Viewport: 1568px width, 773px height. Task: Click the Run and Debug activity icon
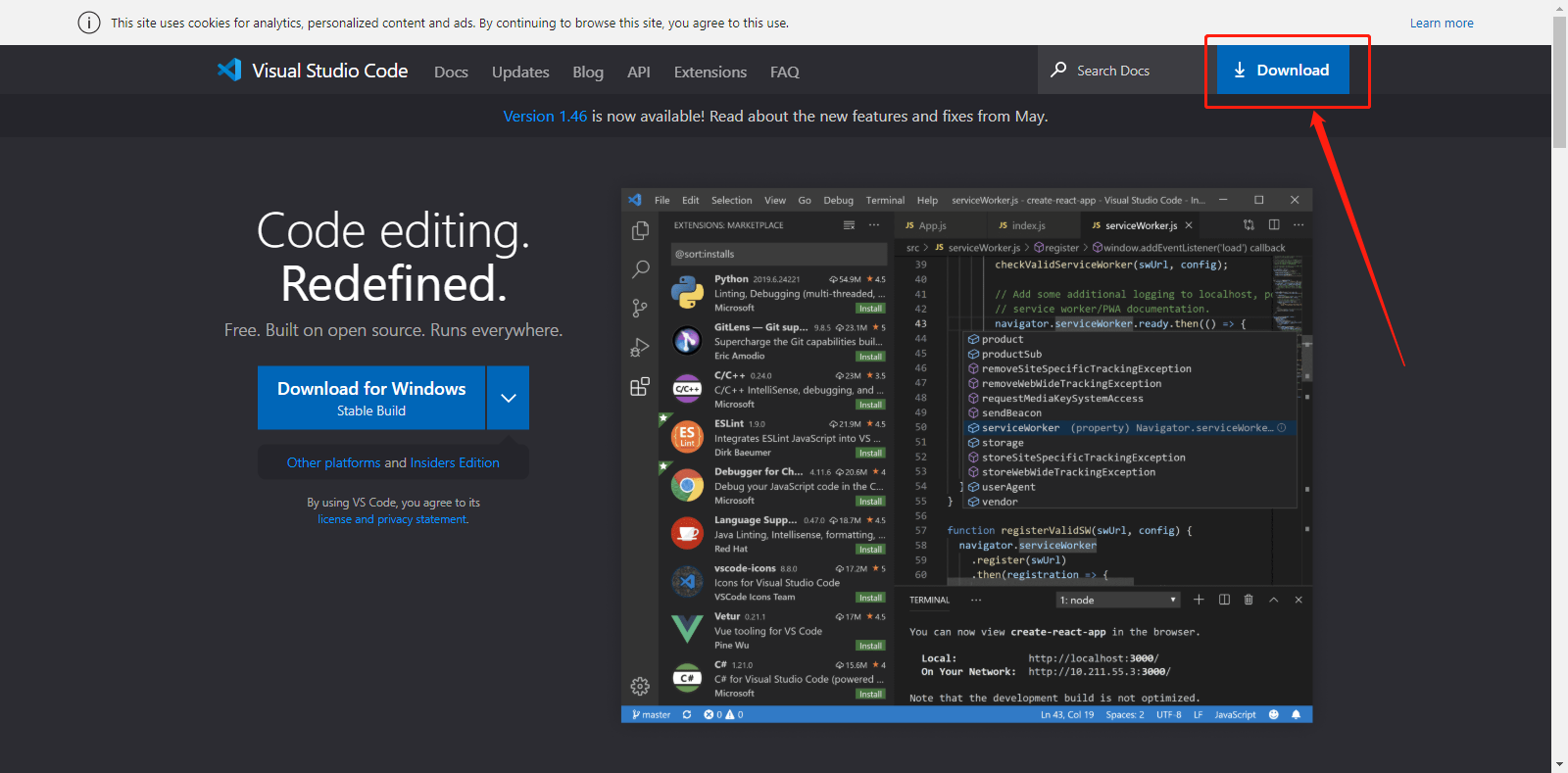tap(640, 347)
